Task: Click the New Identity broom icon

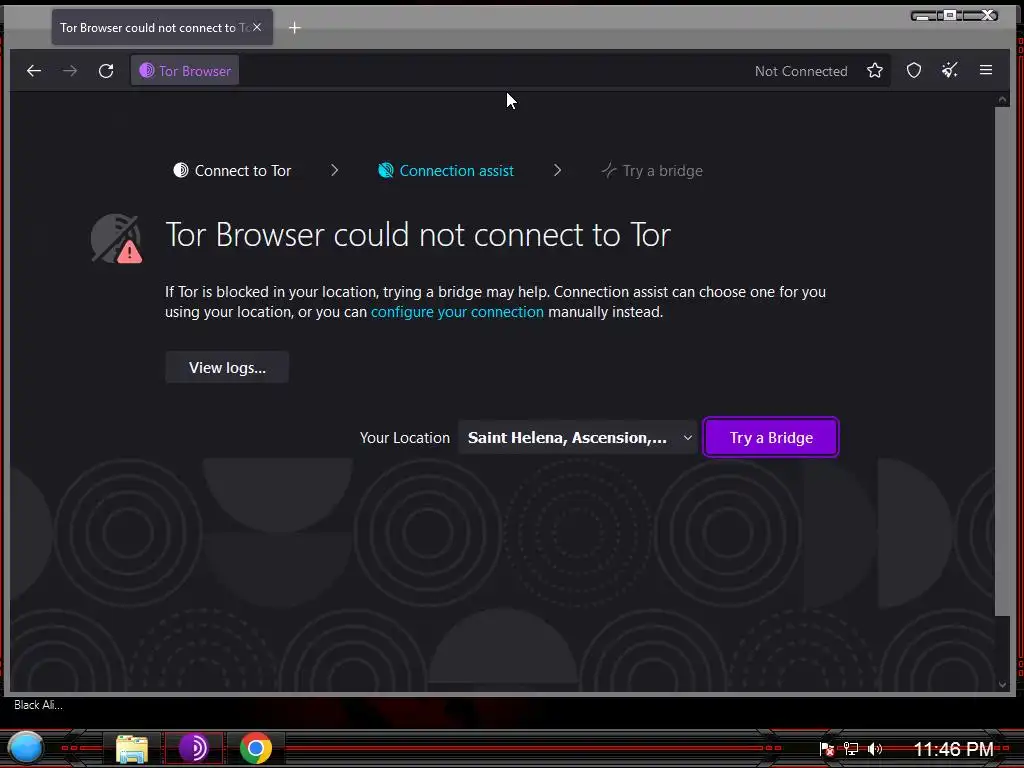Action: coord(950,71)
